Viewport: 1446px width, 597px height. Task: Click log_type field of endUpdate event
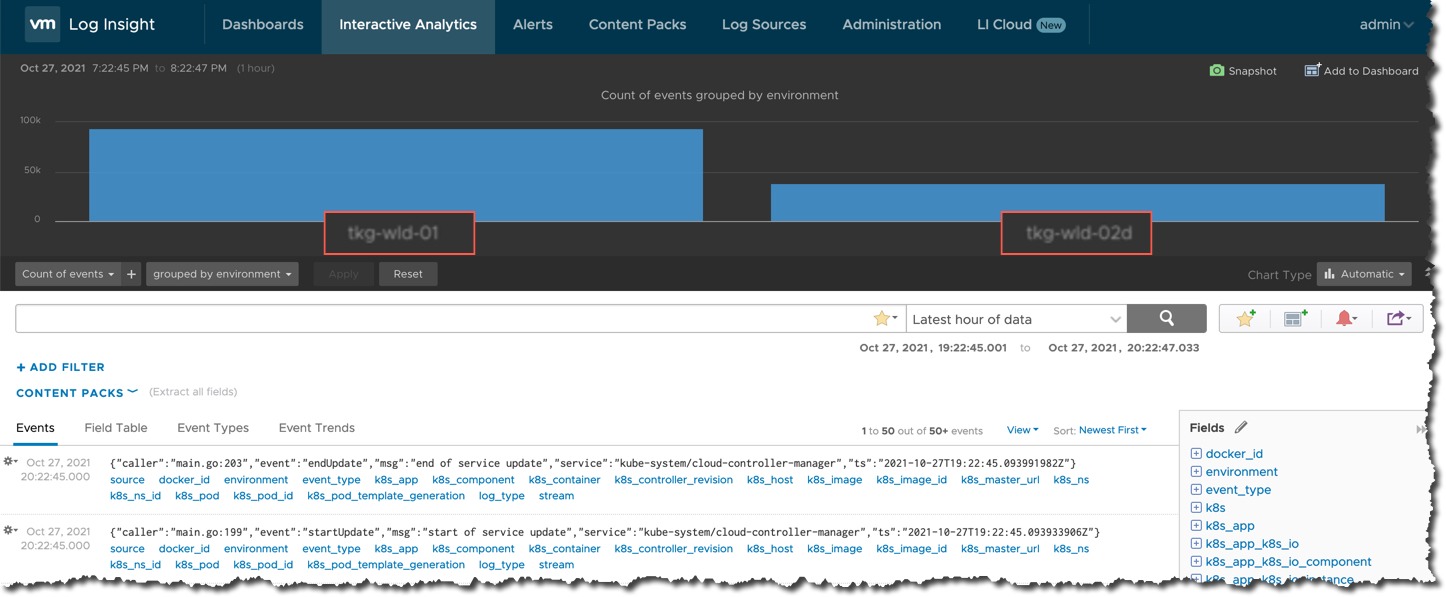(502, 496)
